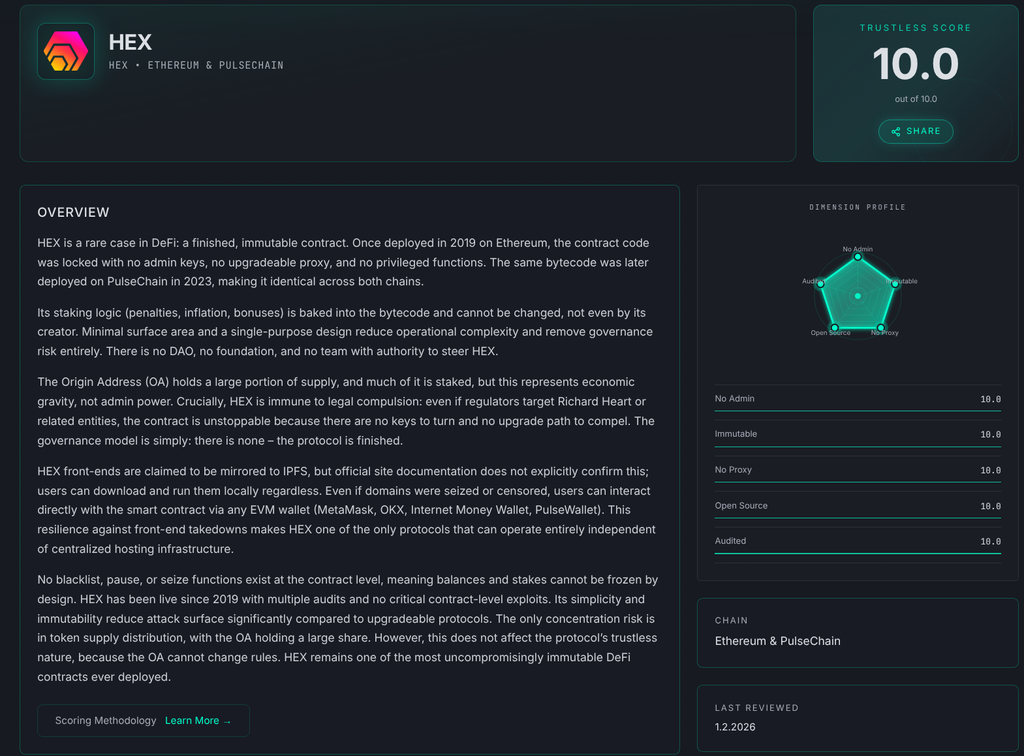Click the HEX hexagon logo icon
The width and height of the screenshot is (1024, 756).
(x=66, y=52)
